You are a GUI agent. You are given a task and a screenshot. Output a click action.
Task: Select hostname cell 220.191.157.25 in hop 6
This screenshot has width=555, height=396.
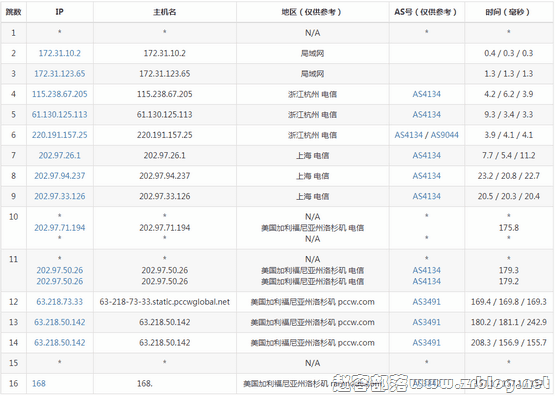point(165,135)
